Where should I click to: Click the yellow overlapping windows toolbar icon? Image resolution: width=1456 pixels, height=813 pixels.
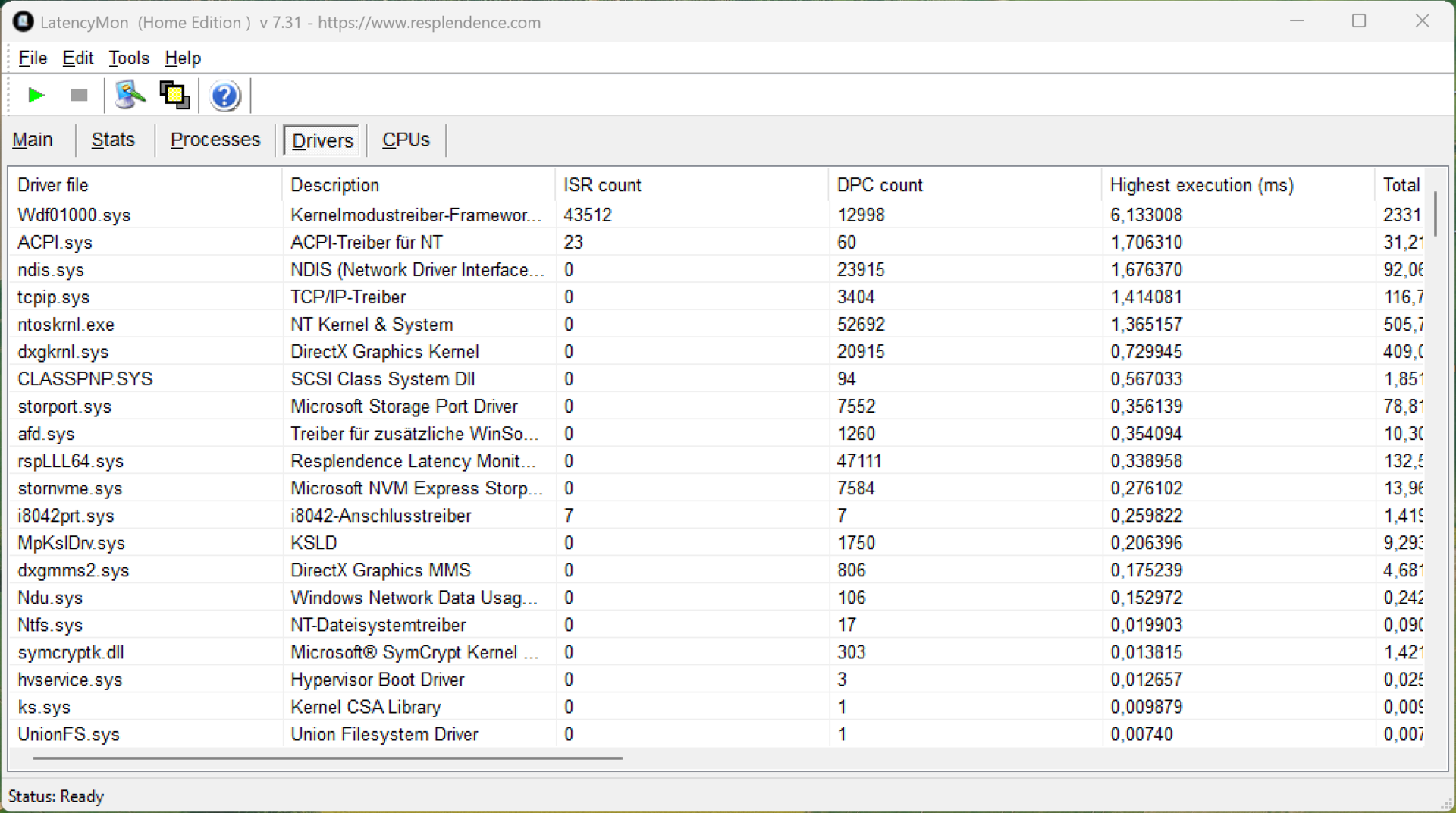(174, 96)
